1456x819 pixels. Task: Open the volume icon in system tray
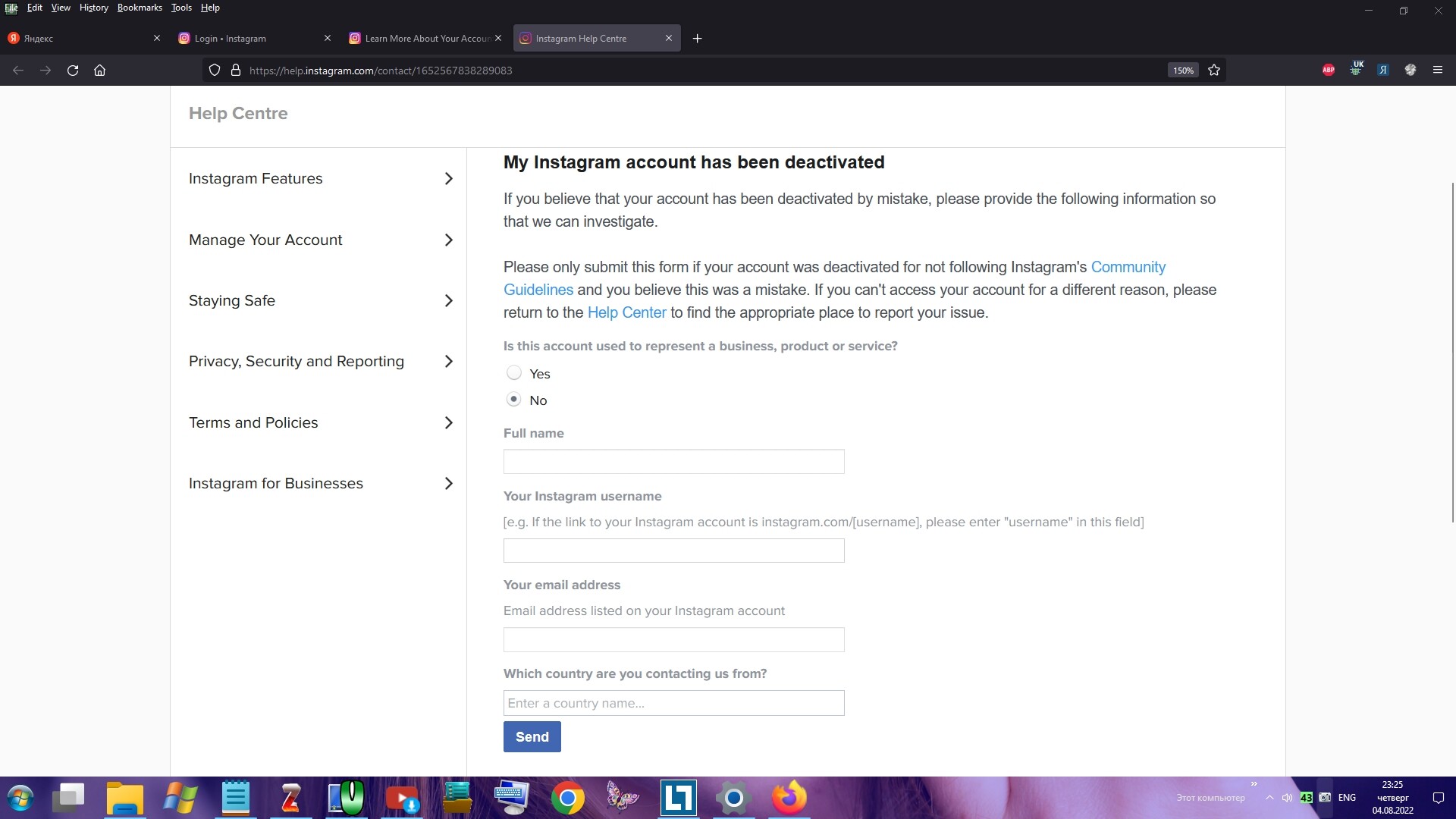tap(1287, 798)
